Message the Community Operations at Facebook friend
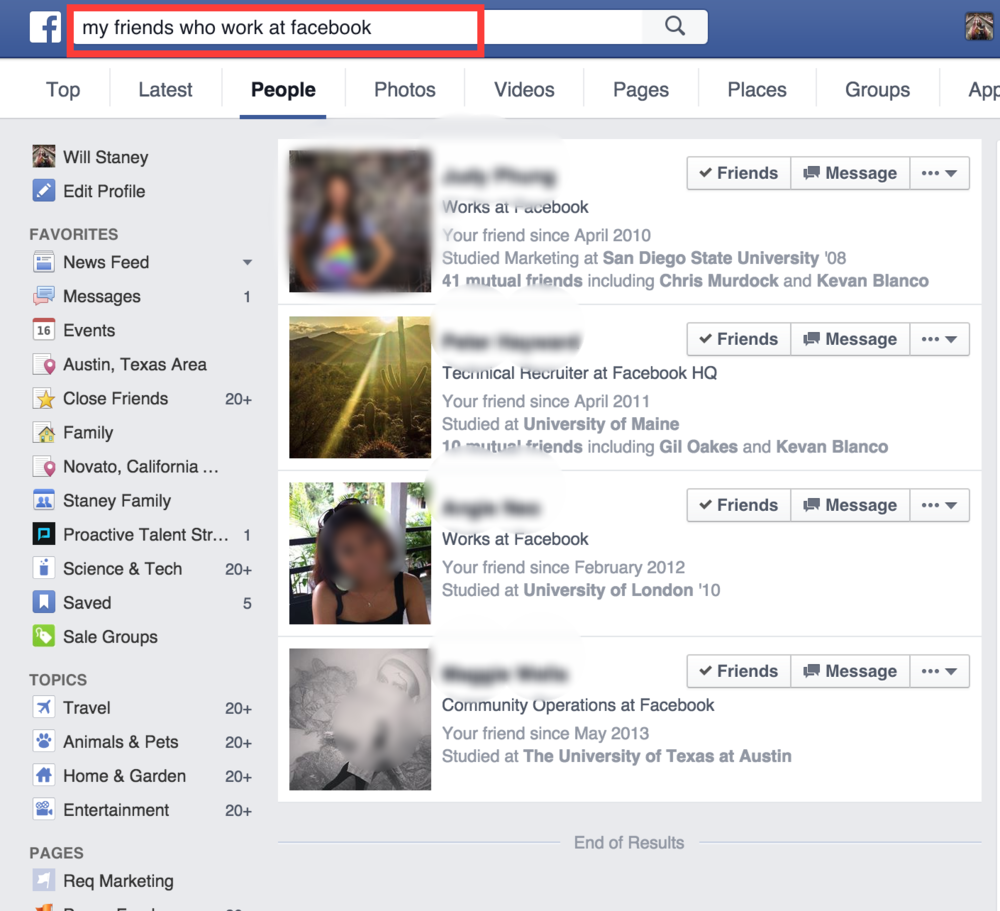The height and width of the screenshot is (911, 1000). tap(850, 670)
